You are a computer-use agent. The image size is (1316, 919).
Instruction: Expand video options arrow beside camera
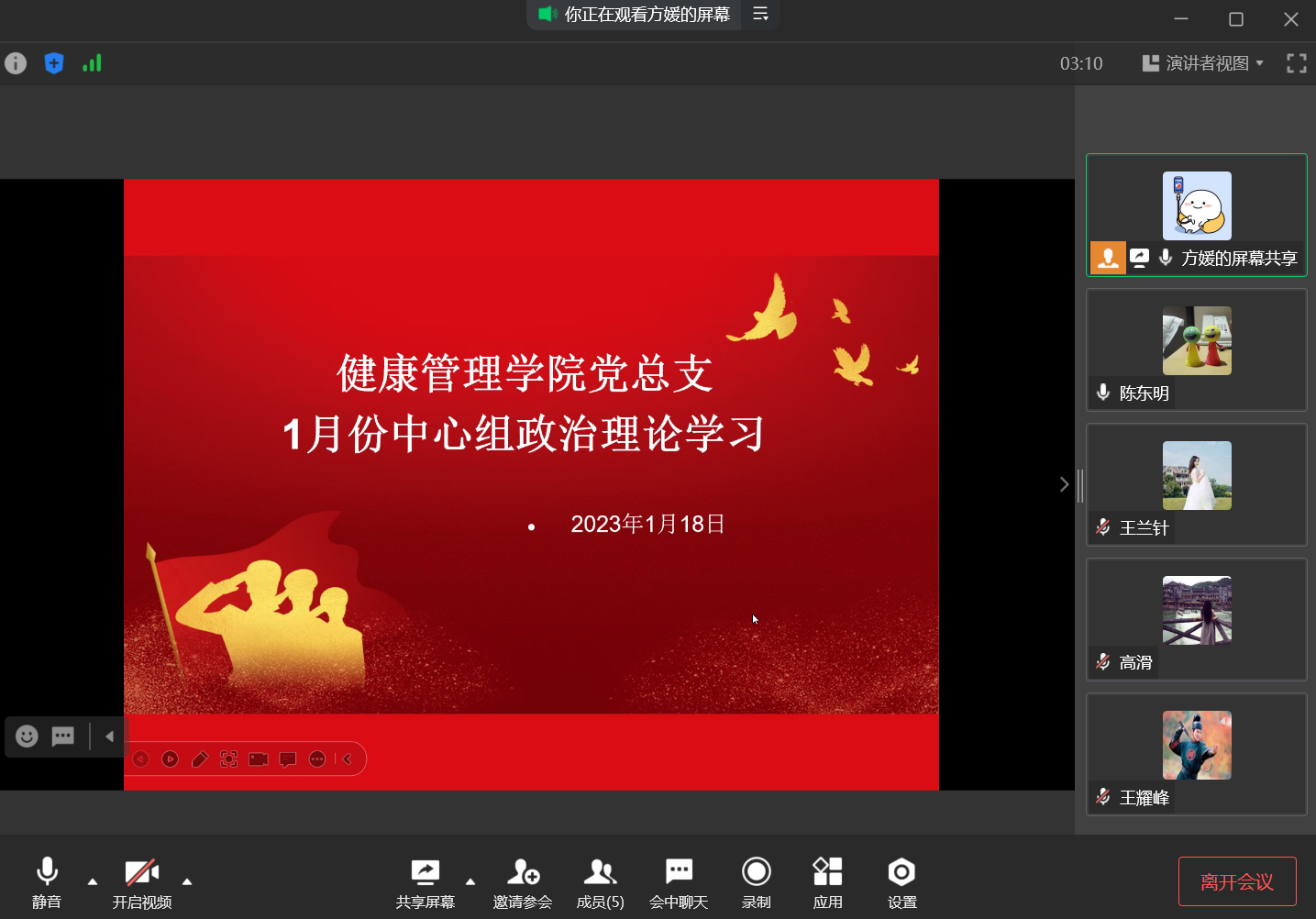(187, 881)
